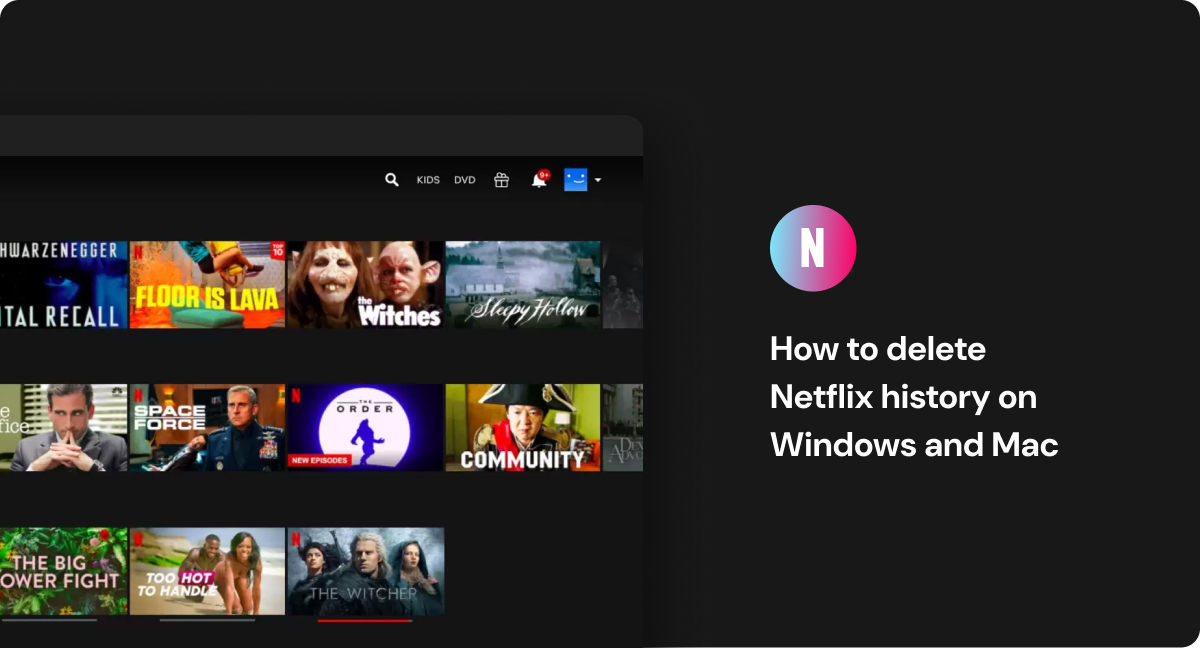Switch to the DVD section
The width and height of the screenshot is (1200, 648).
click(464, 179)
